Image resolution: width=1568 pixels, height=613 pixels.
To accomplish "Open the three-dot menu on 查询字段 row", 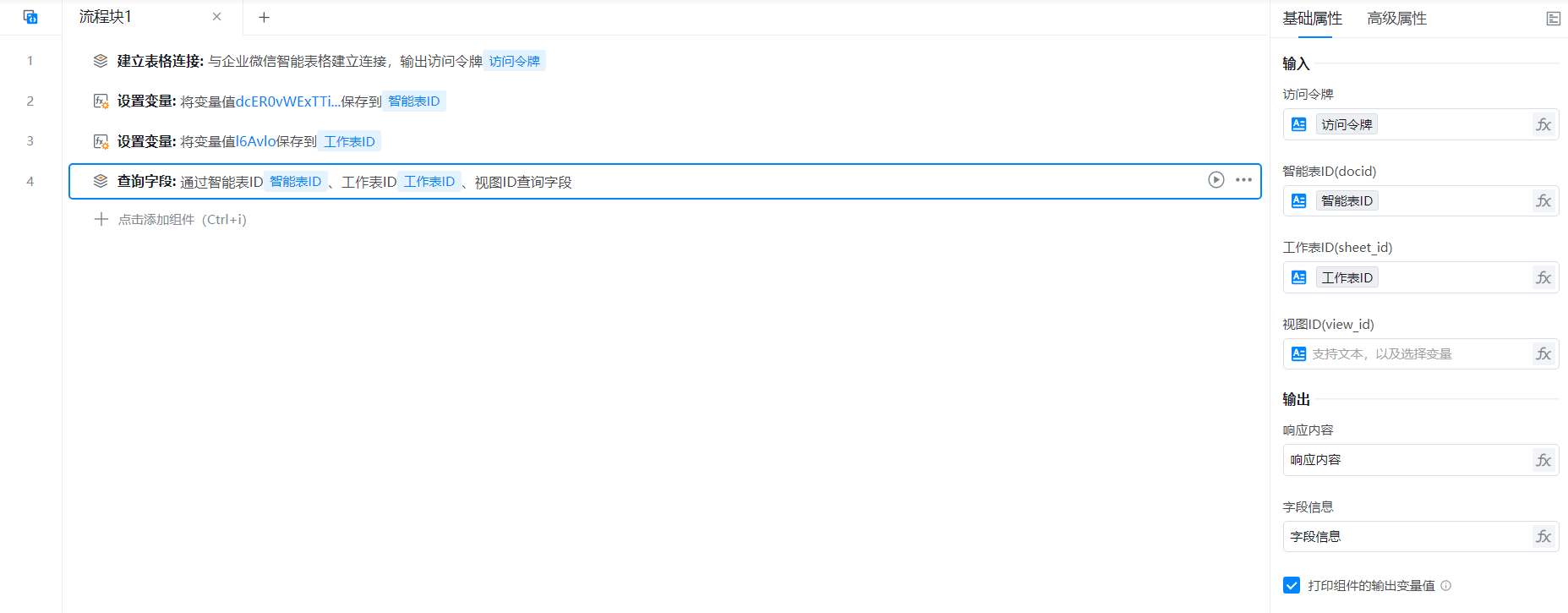I will (x=1243, y=179).
